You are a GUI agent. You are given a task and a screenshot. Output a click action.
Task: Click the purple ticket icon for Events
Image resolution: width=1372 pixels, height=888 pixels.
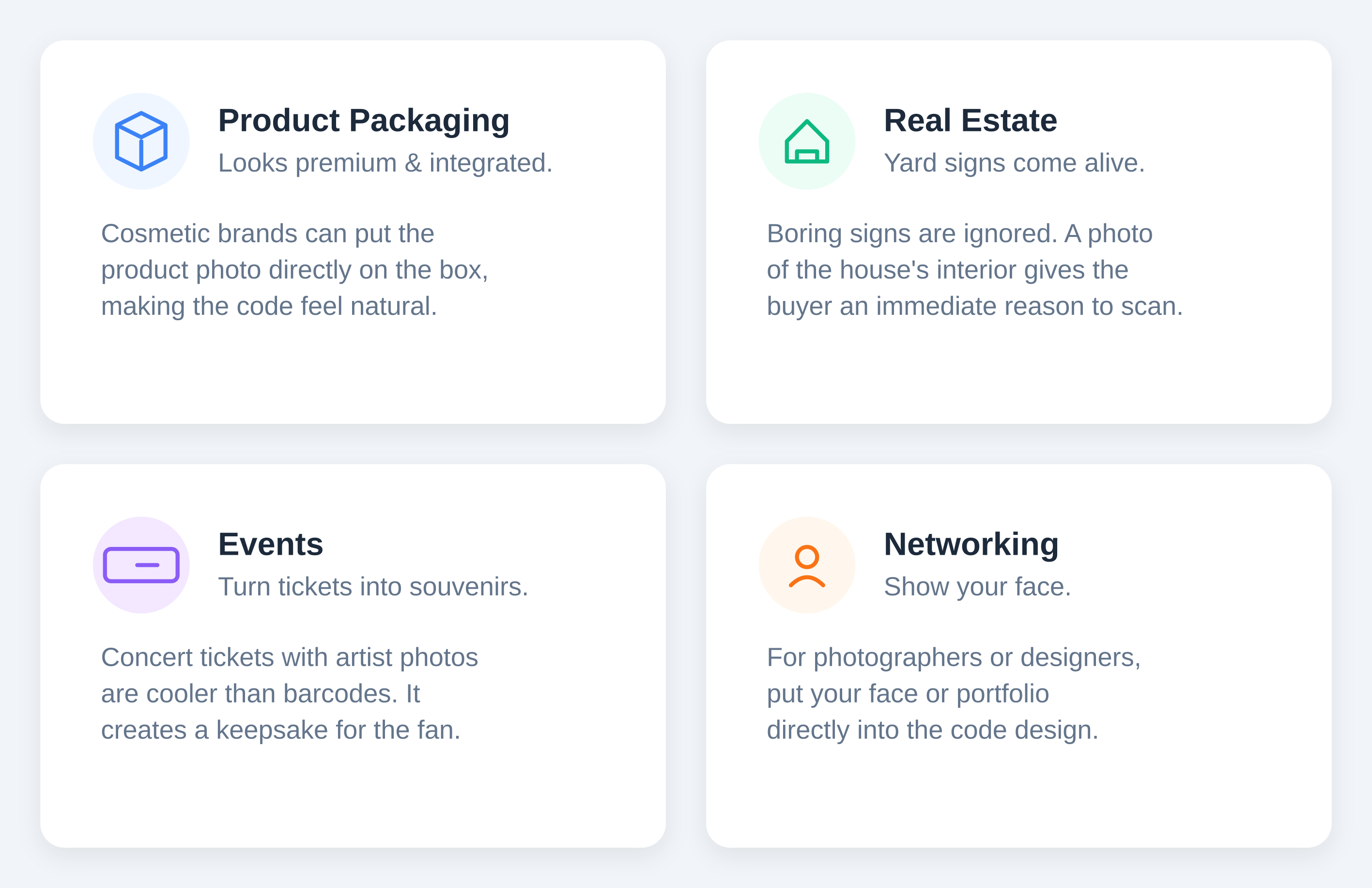(141, 565)
